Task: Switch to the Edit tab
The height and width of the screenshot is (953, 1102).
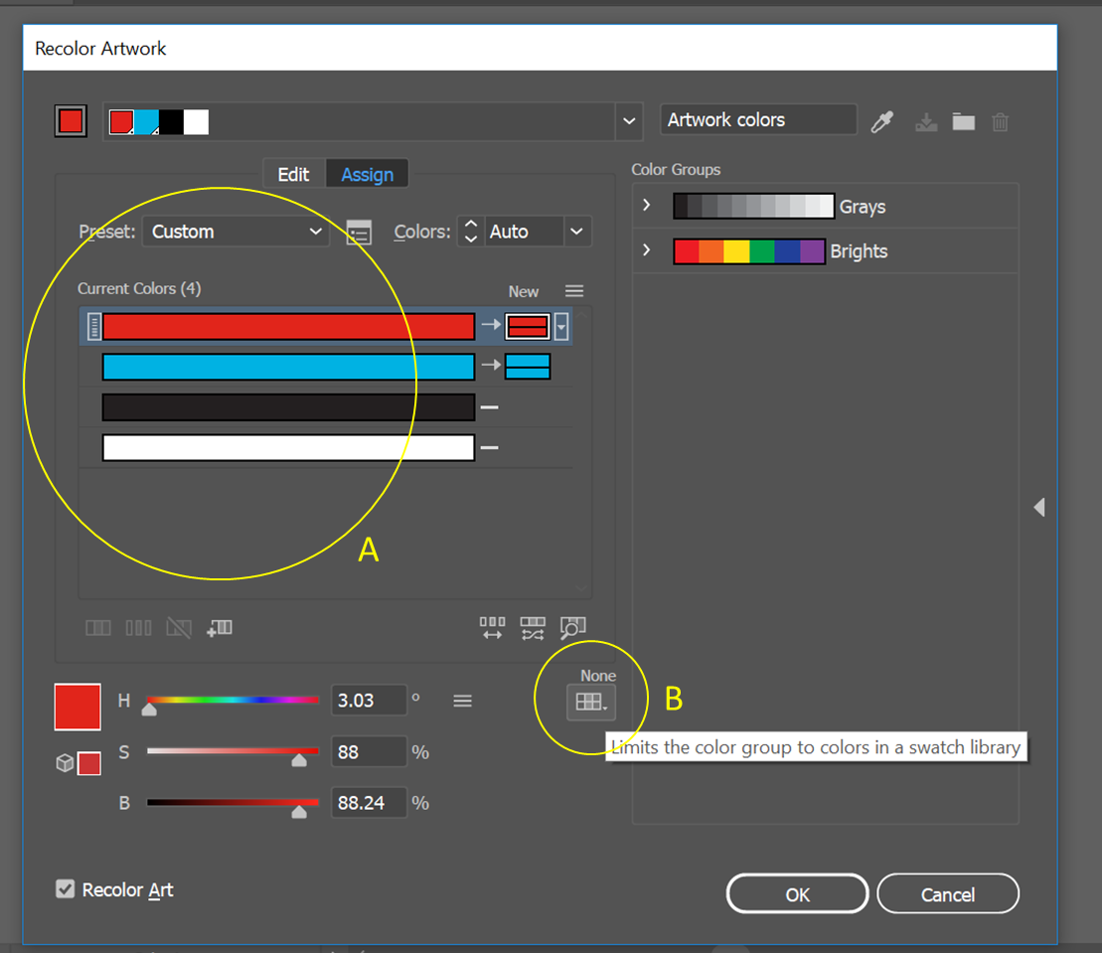Action: point(293,175)
